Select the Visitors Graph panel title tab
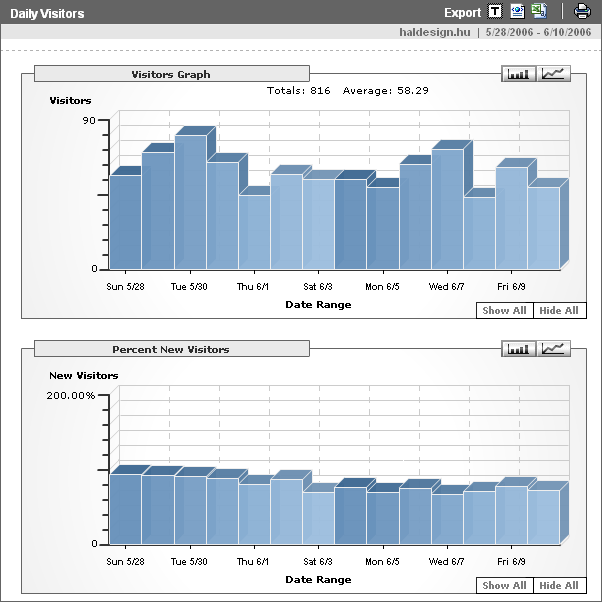 click(171, 74)
